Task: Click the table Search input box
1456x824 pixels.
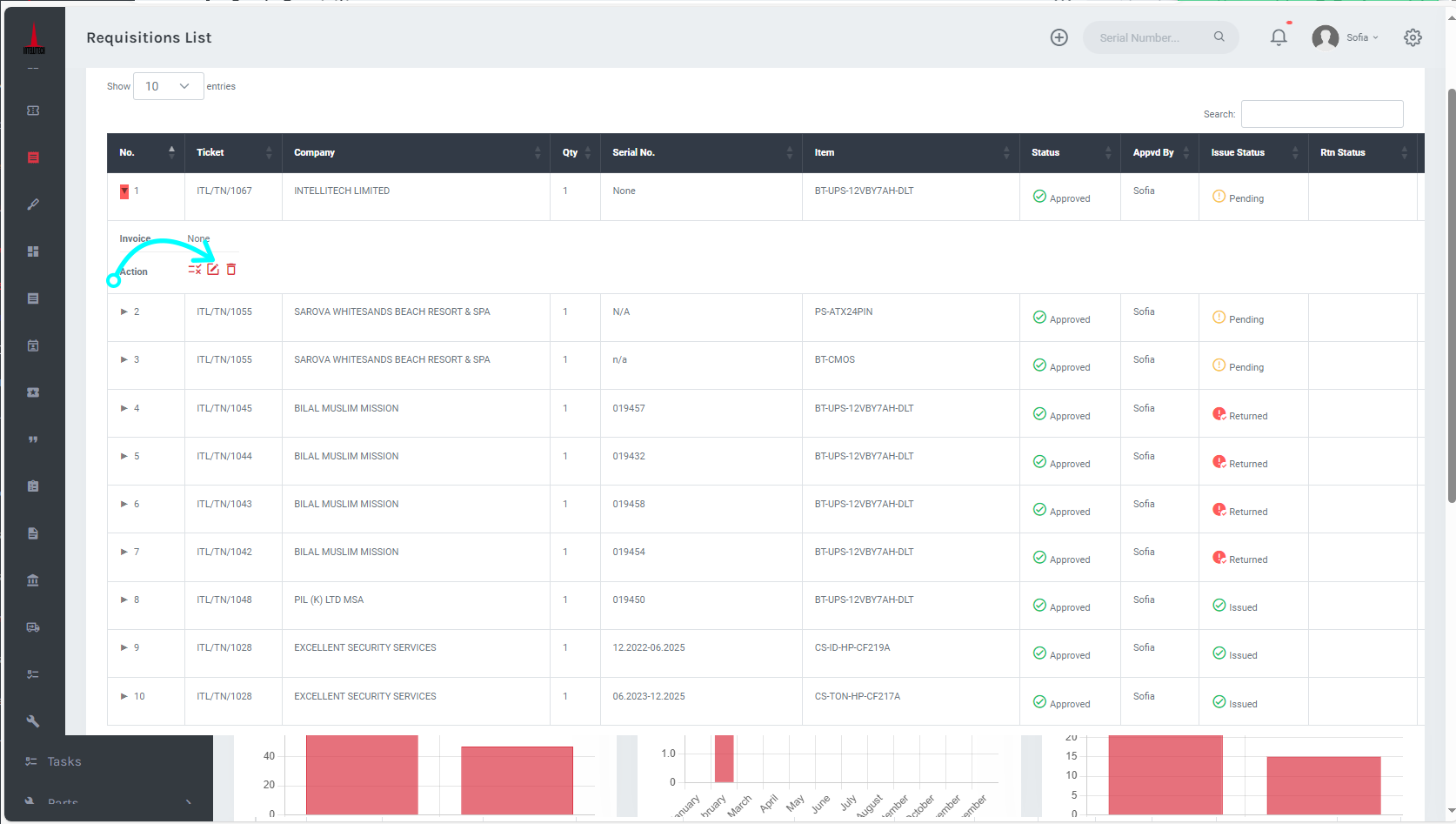Action: pos(1322,114)
